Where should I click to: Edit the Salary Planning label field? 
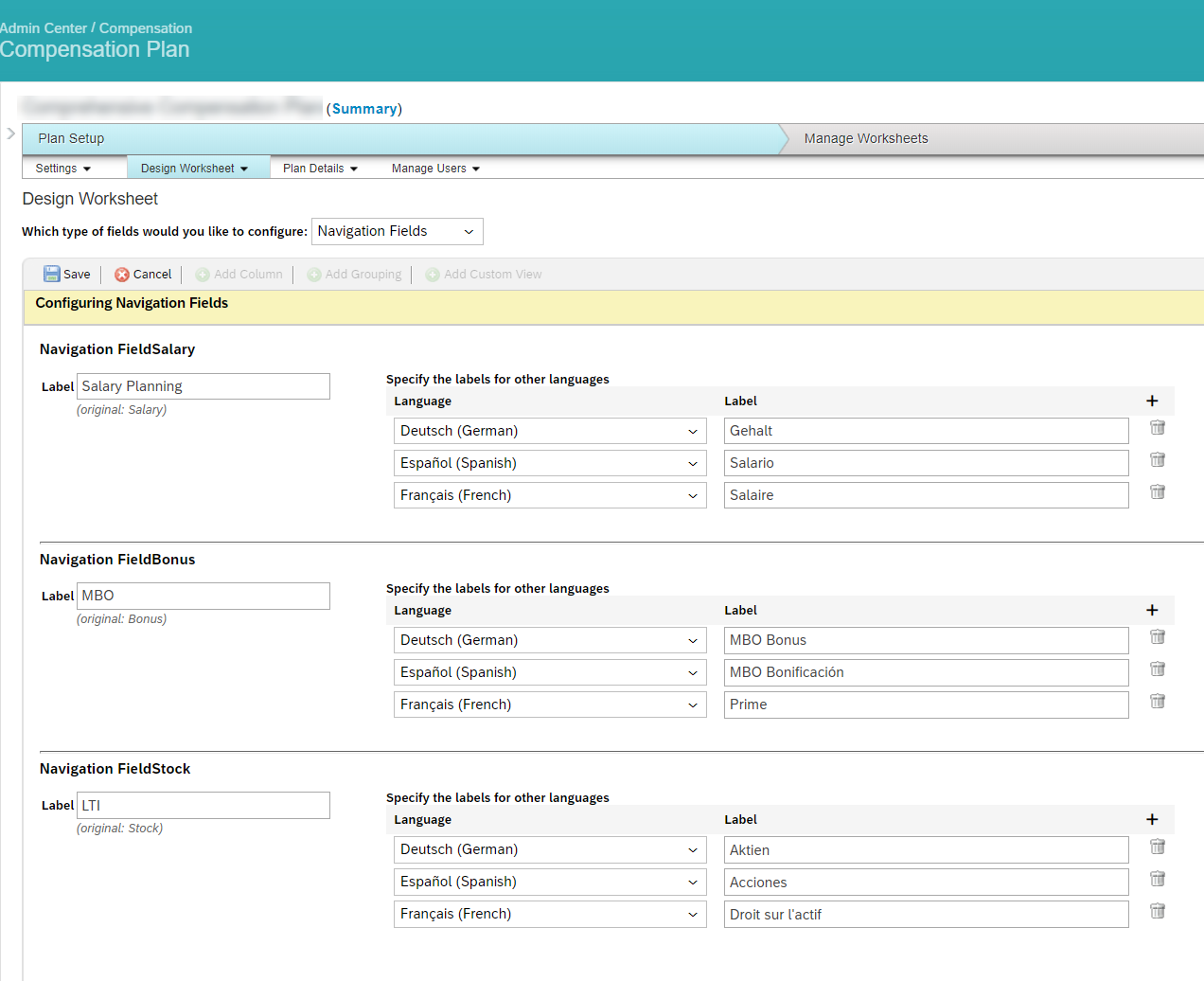pos(204,386)
